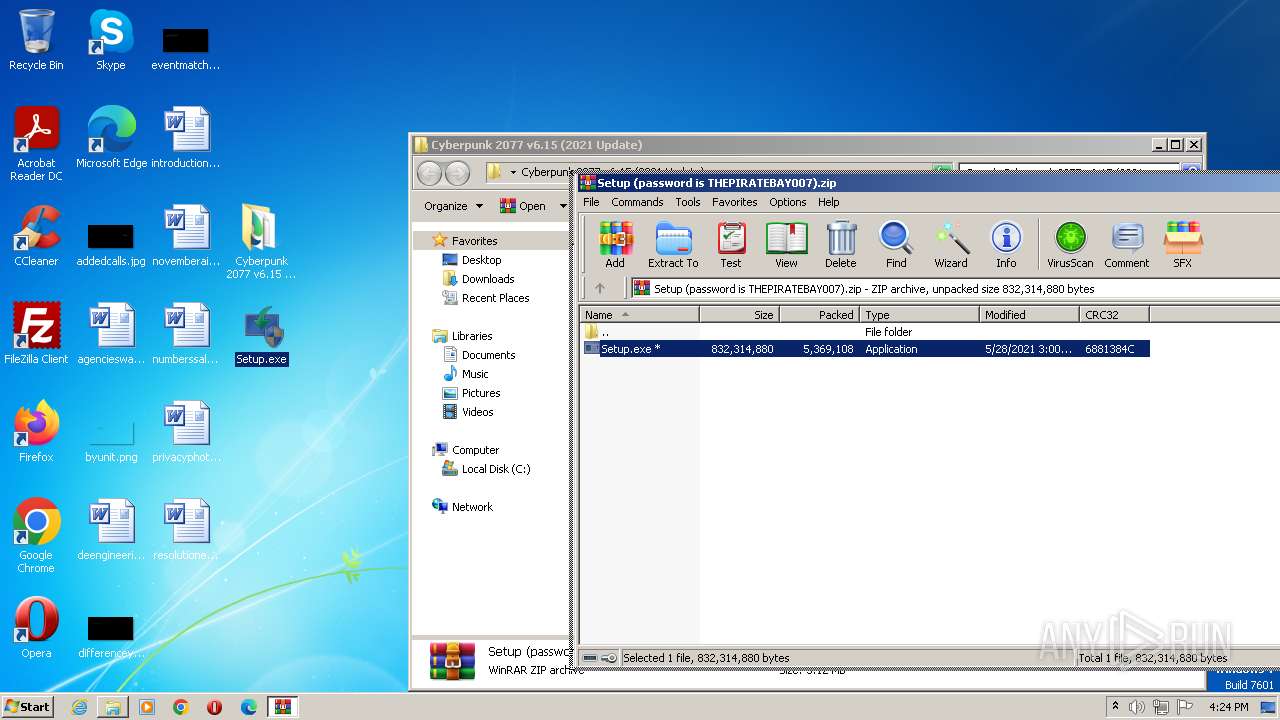Open Downloads in Explorer sidebar

click(488, 279)
